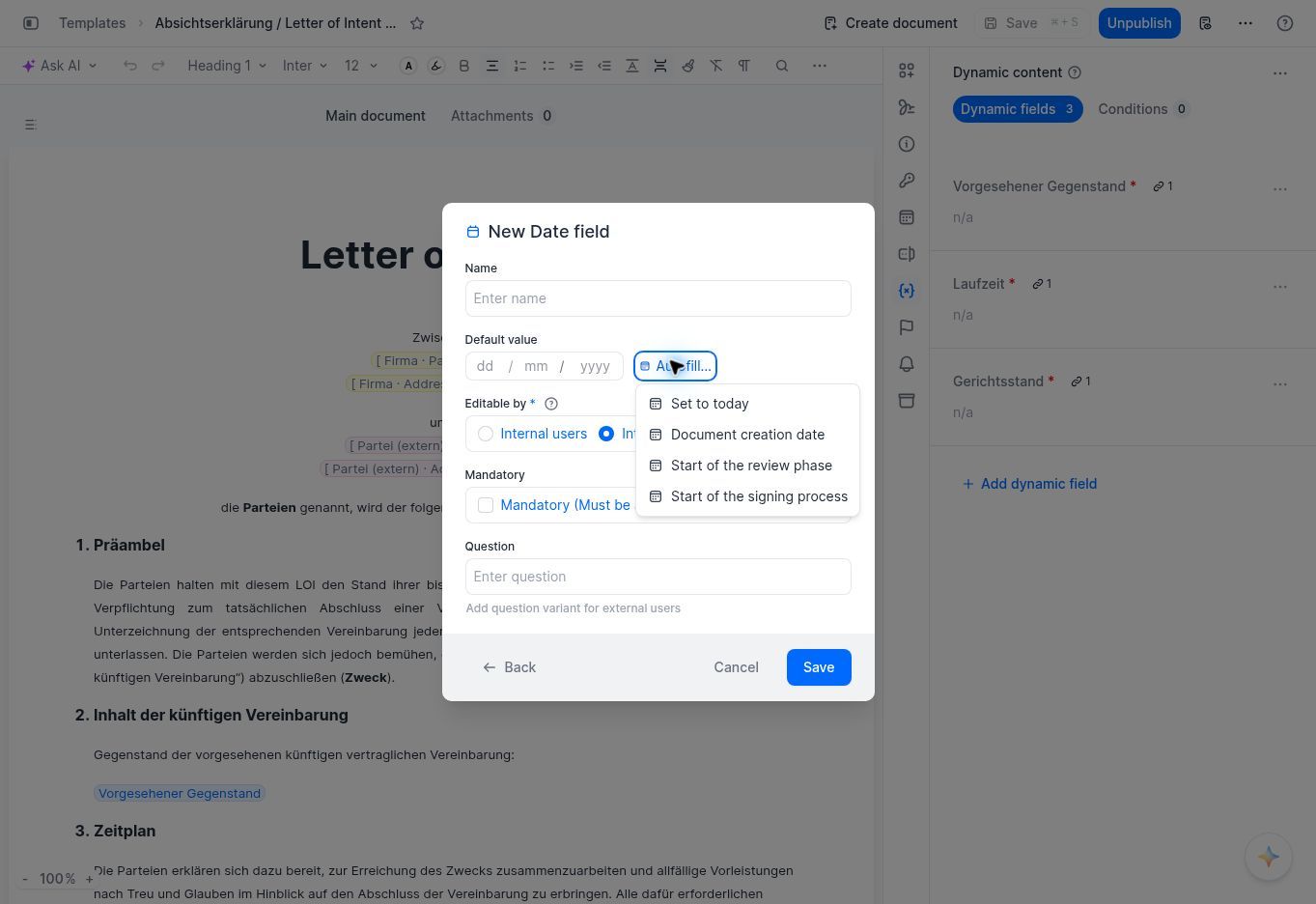Click the Autofill dropdown button

point(675,366)
